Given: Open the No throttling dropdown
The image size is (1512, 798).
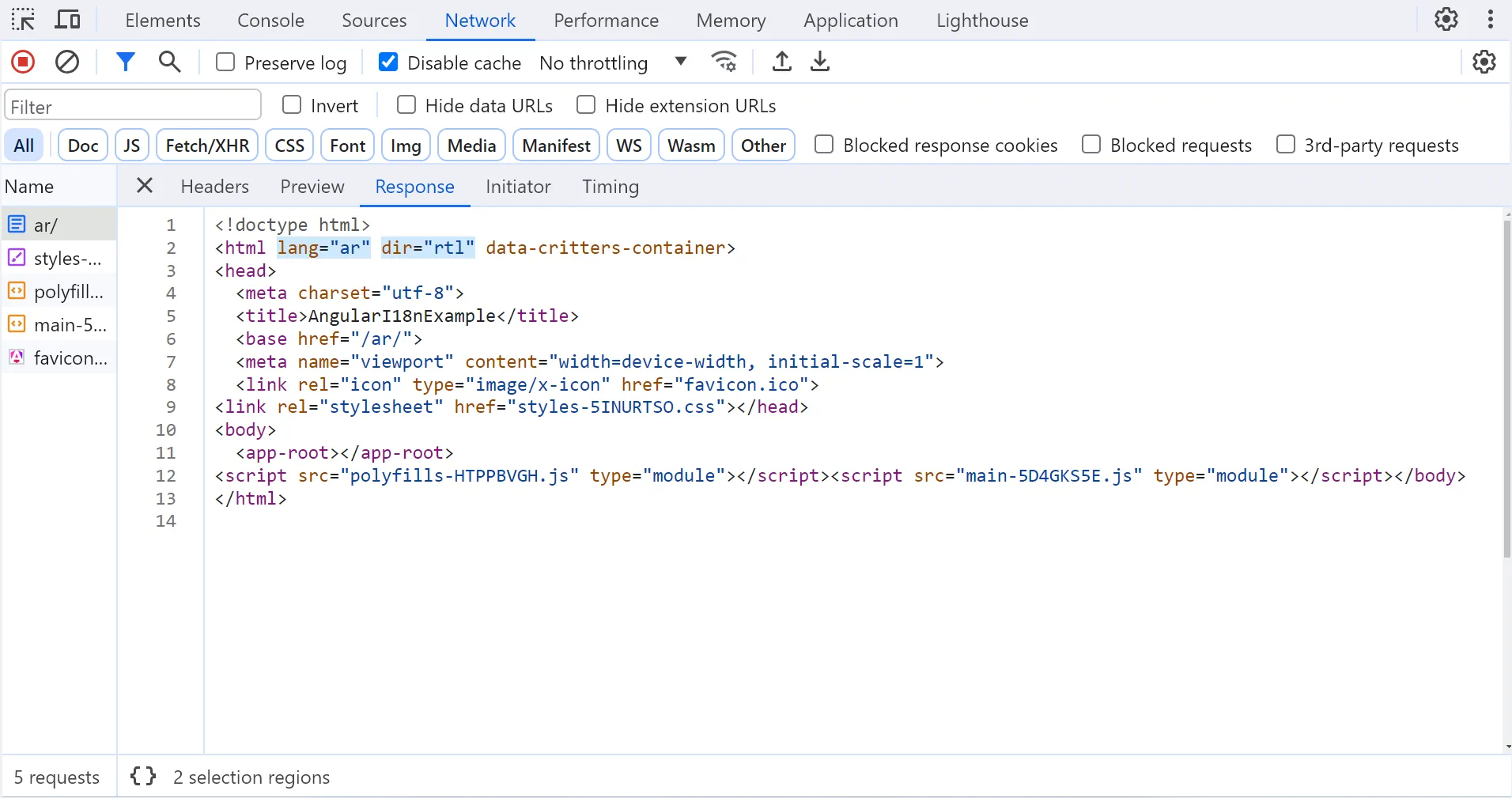Looking at the screenshot, I should pyautogui.click(x=613, y=62).
